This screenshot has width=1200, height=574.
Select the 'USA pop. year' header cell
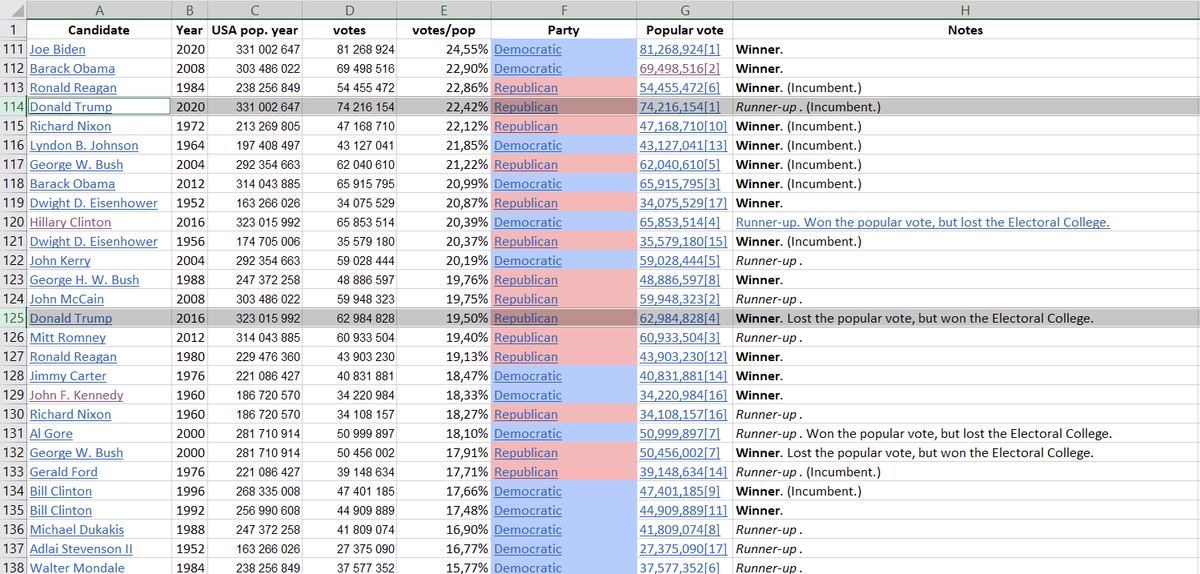point(255,30)
